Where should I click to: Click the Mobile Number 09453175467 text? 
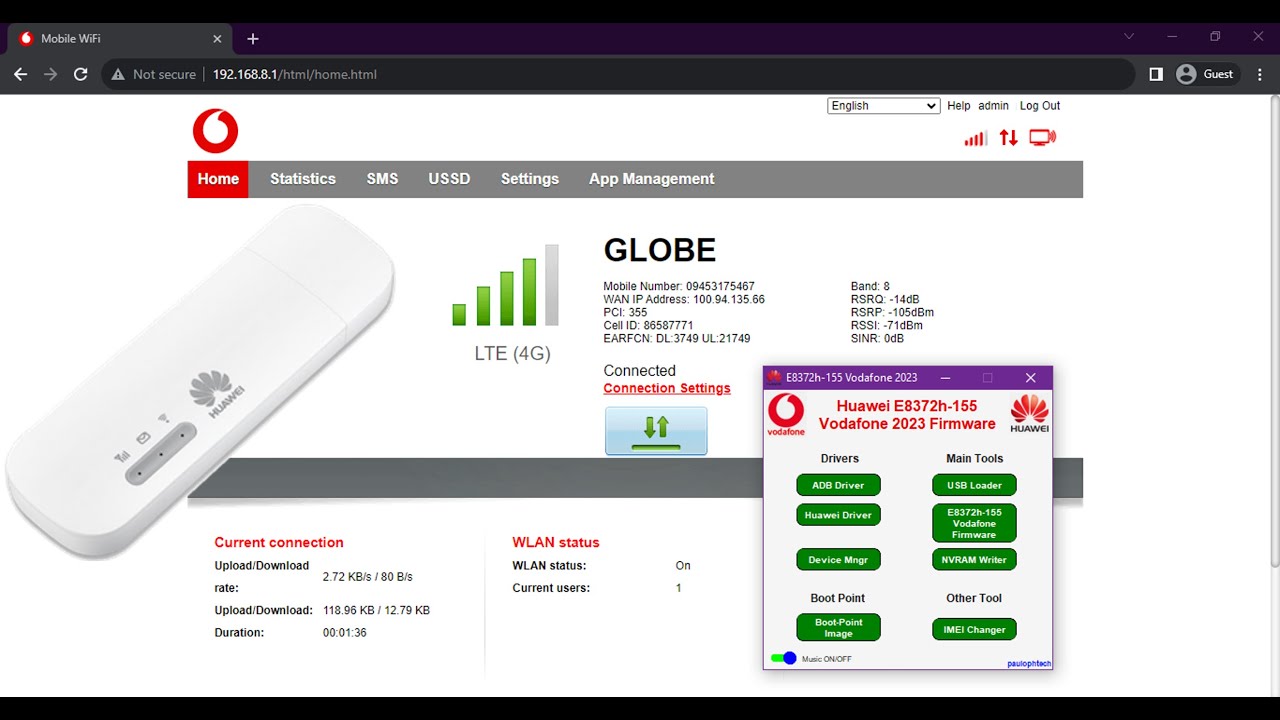point(679,286)
